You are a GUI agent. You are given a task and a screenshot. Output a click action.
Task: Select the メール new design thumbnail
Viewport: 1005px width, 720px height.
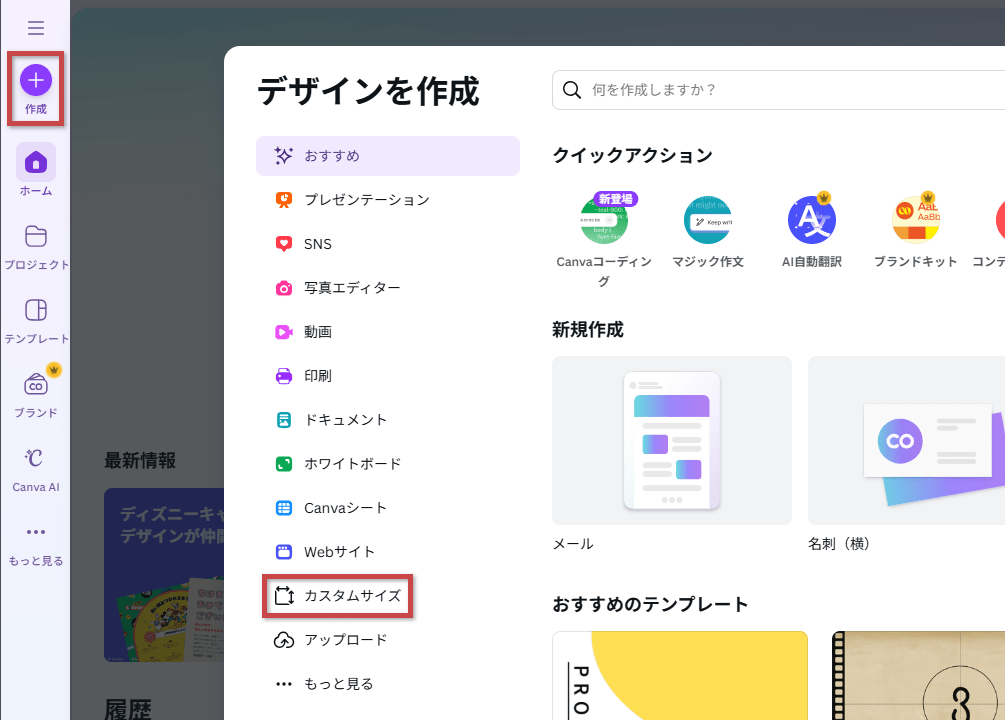(672, 440)
